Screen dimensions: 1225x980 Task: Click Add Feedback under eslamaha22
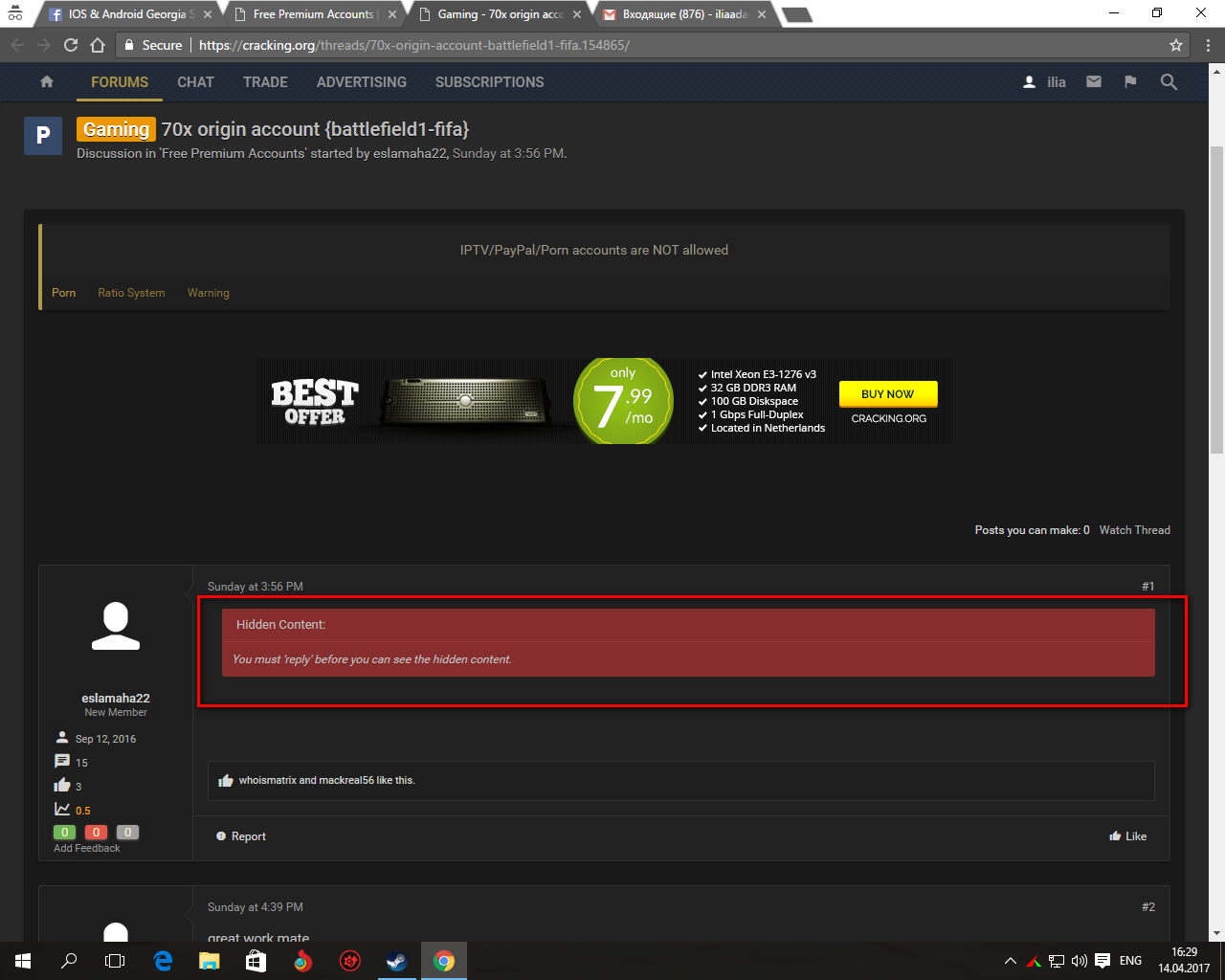point(87,848)
